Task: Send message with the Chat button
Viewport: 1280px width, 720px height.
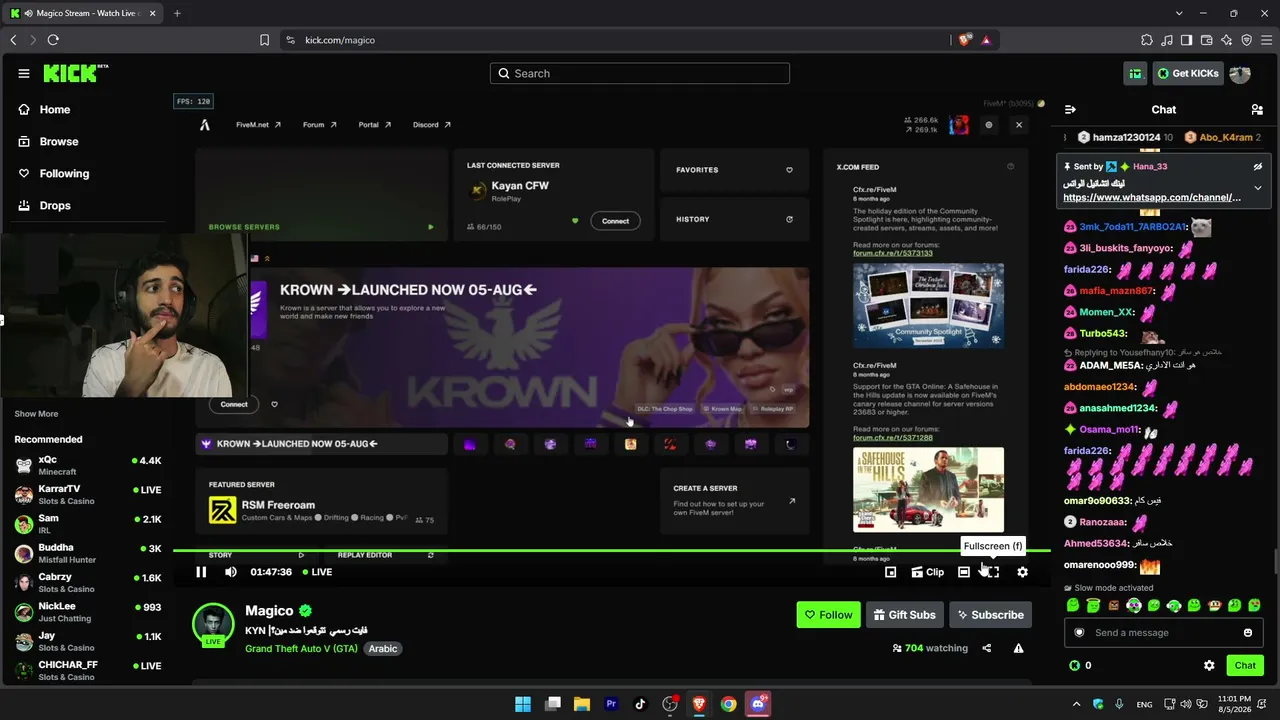Action: pyautogui.click(x=1245, y=665)
